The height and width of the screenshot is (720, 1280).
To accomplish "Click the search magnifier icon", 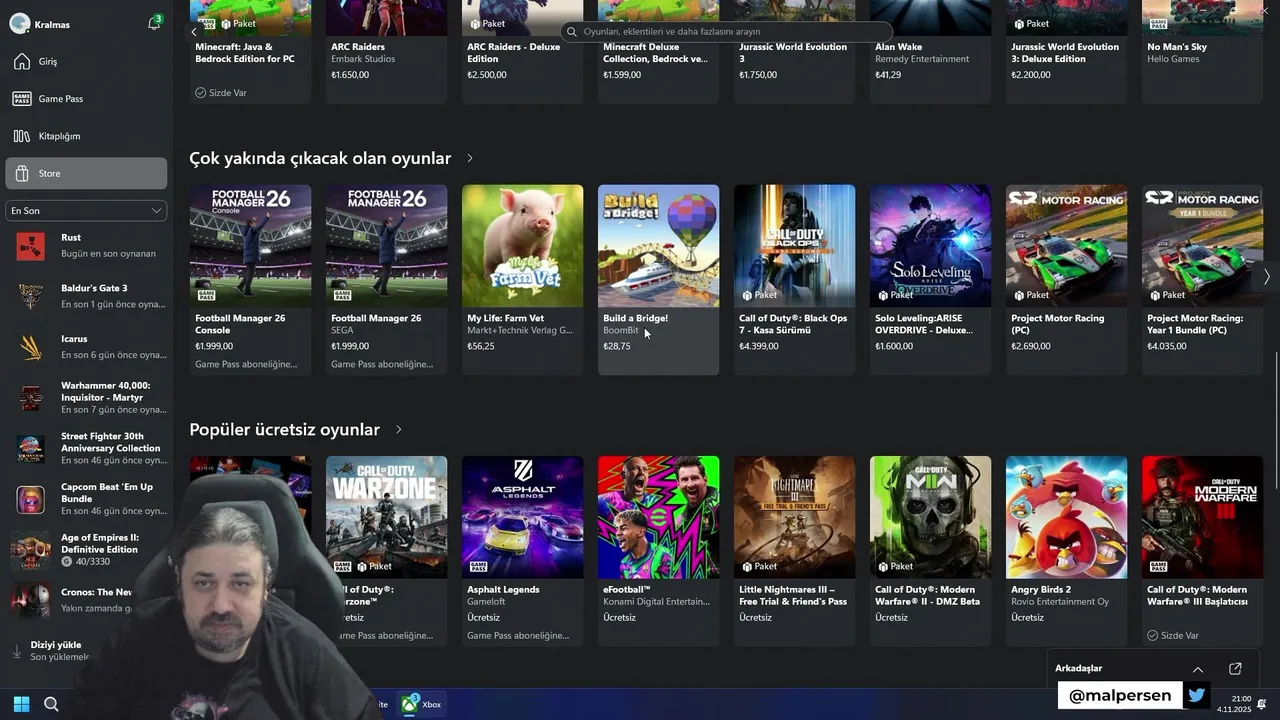I will 572,32.
